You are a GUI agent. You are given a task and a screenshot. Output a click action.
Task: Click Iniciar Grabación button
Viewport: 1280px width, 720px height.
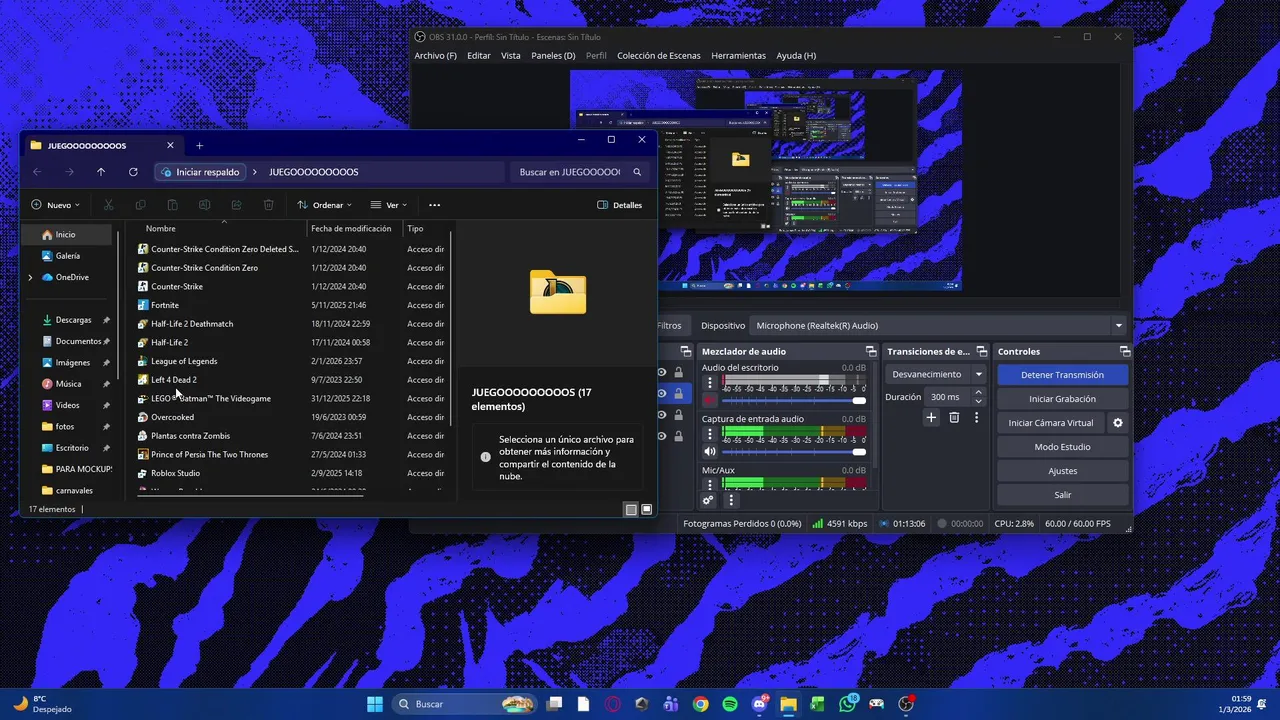(1062, 399)
